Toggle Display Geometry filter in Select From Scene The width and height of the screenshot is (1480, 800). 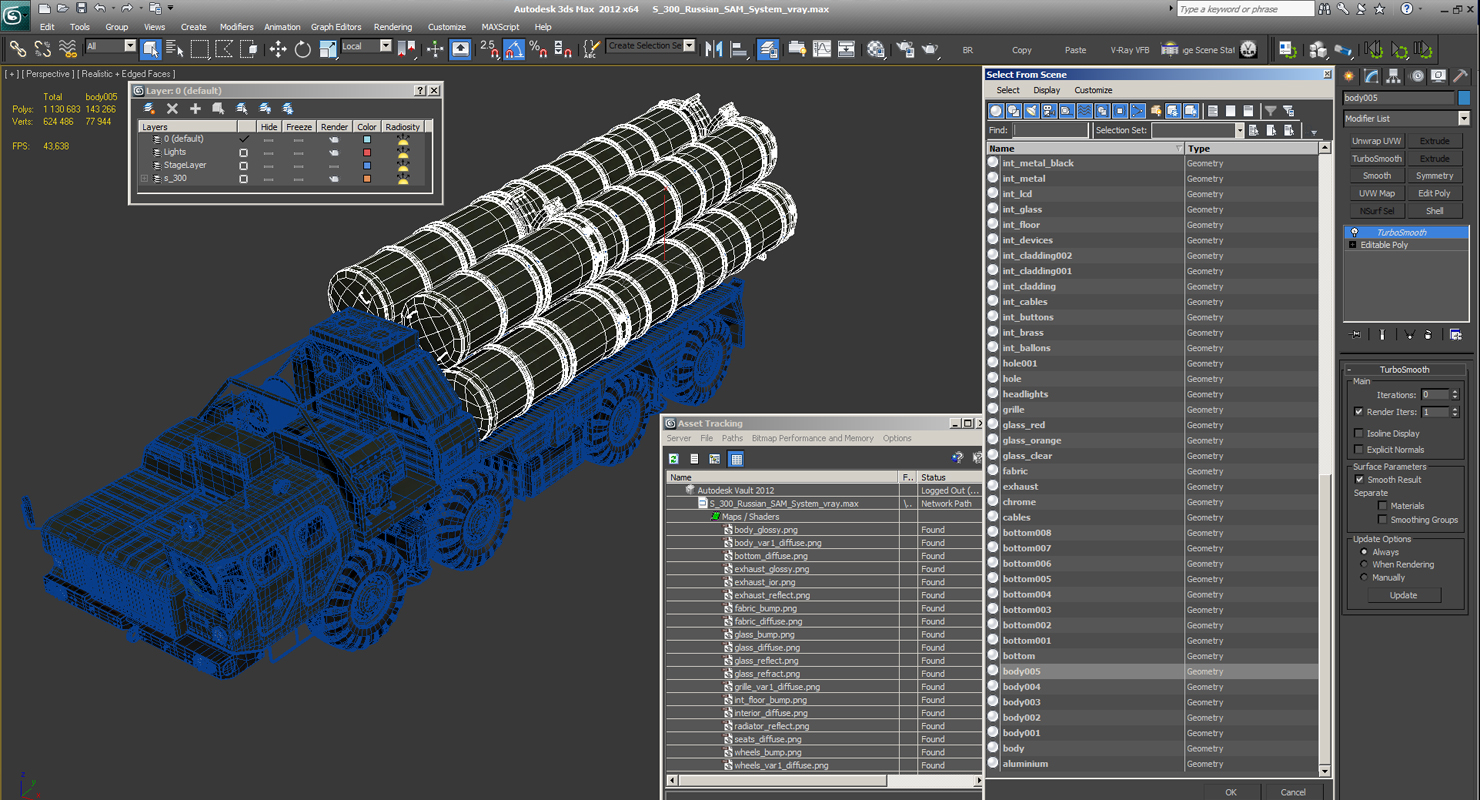(996, 111)
